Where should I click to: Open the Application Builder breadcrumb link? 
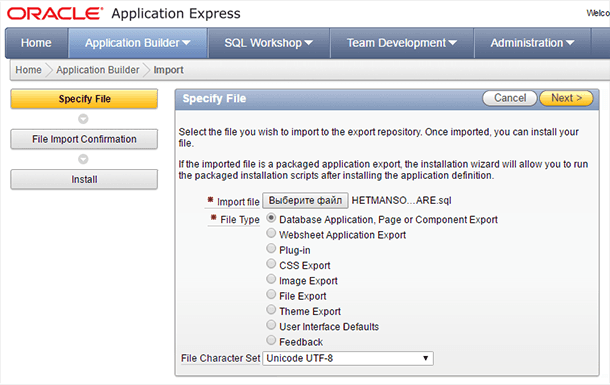pyautogui.click(x=98, y=70)
